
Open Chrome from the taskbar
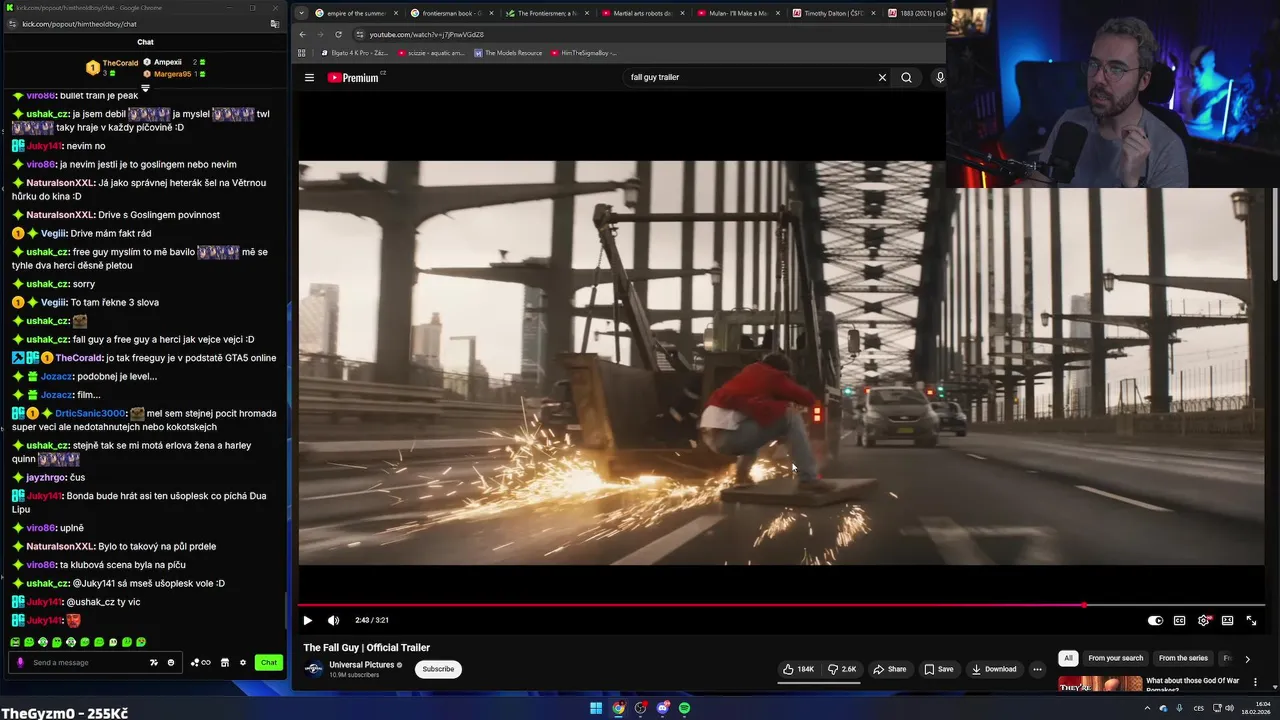point(618,708)
